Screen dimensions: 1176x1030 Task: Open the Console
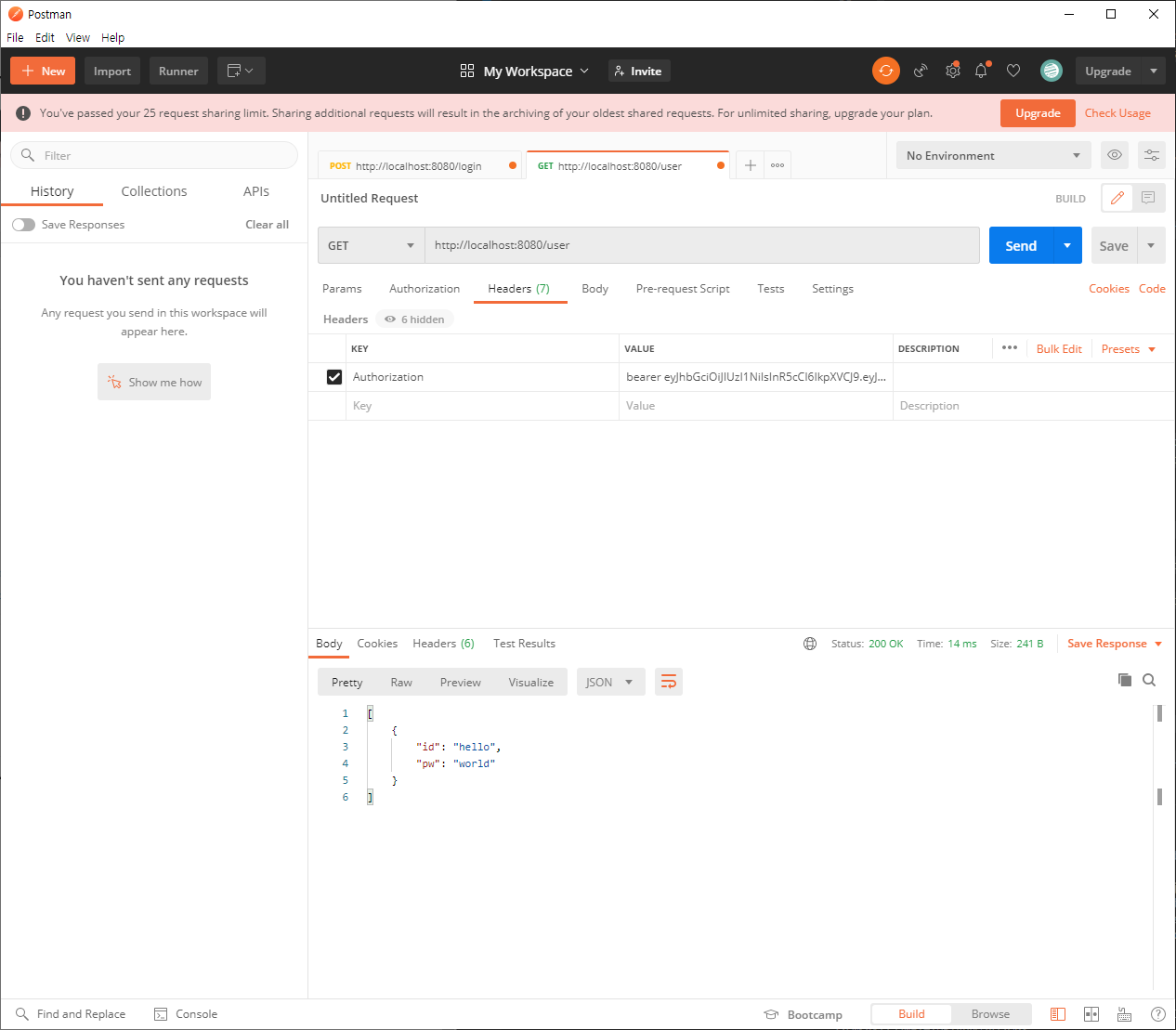pyautogui.click(x=186, y=1014)
